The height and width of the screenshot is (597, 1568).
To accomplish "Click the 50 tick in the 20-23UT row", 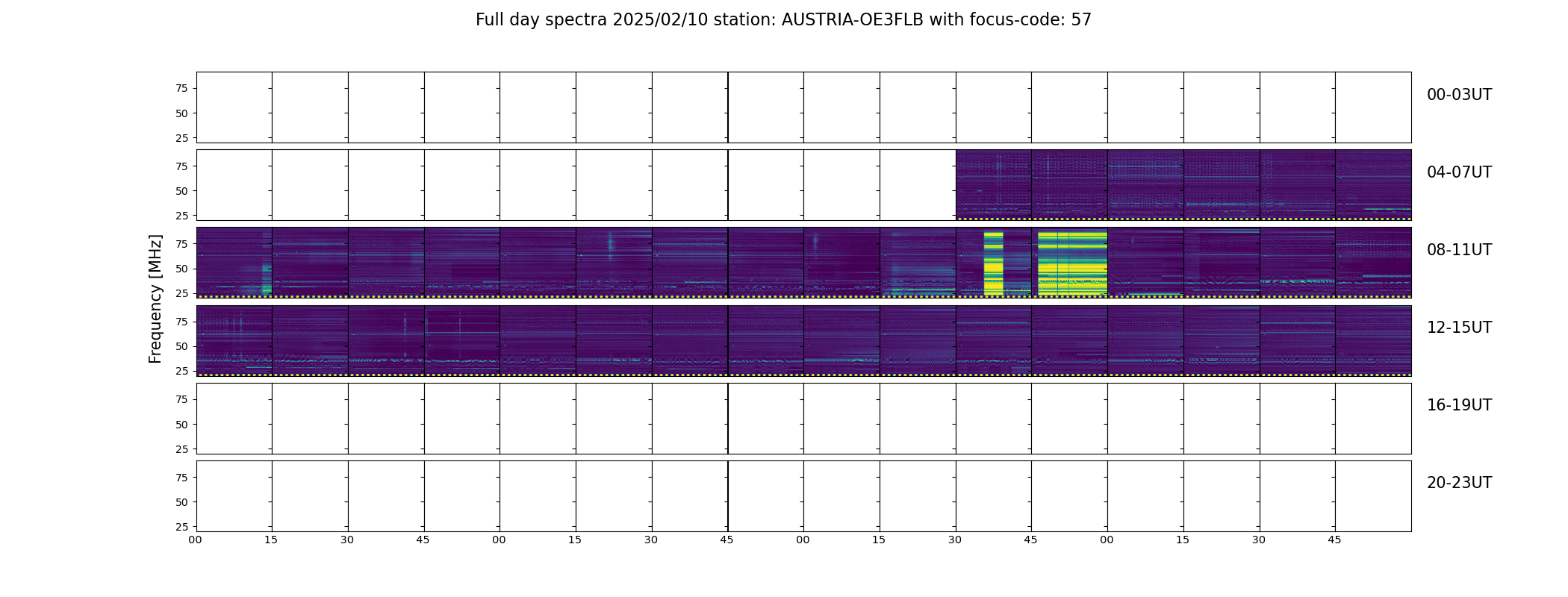I will tap(181, 502).
